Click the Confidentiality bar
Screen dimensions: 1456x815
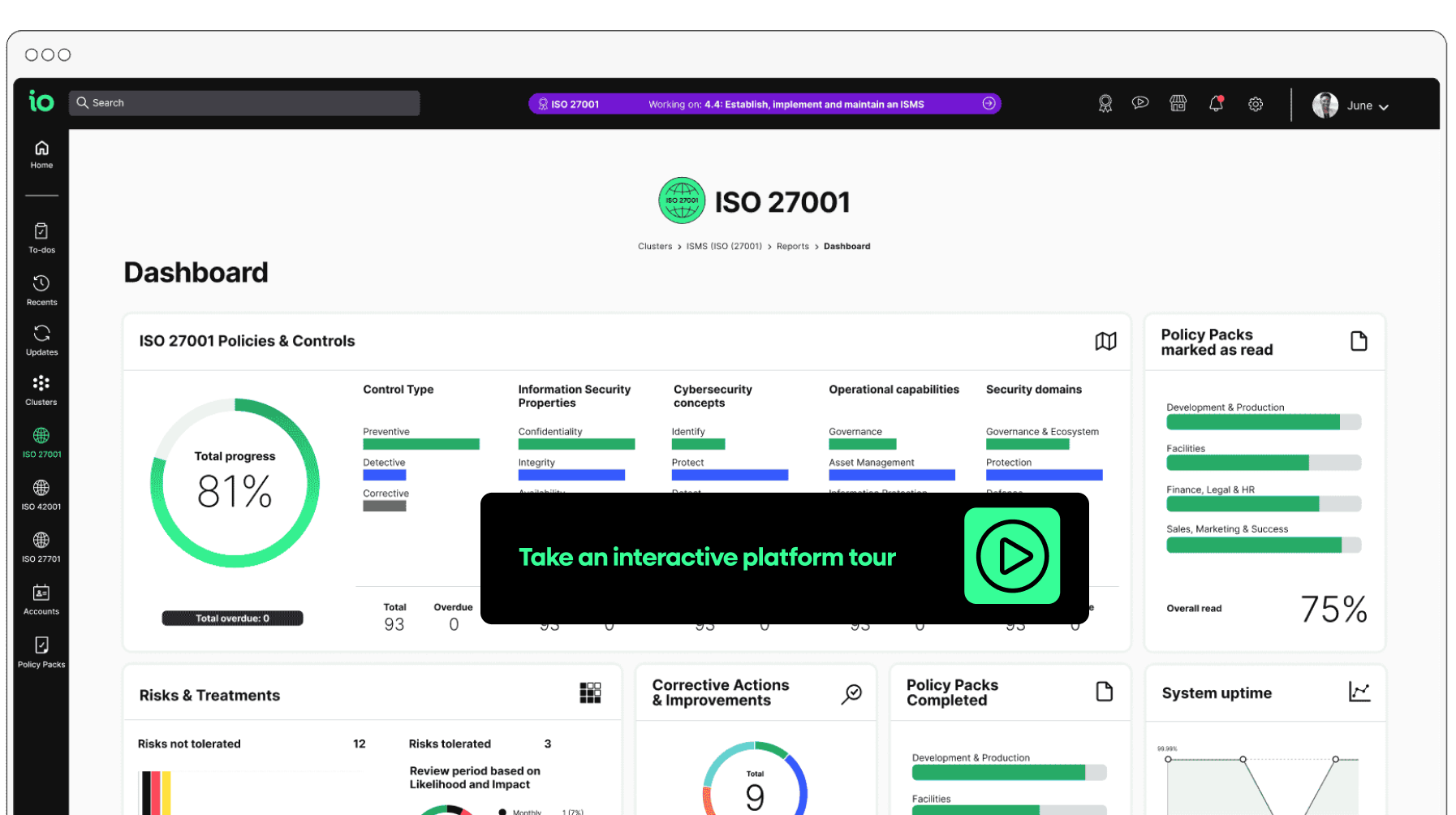[576, 444]
